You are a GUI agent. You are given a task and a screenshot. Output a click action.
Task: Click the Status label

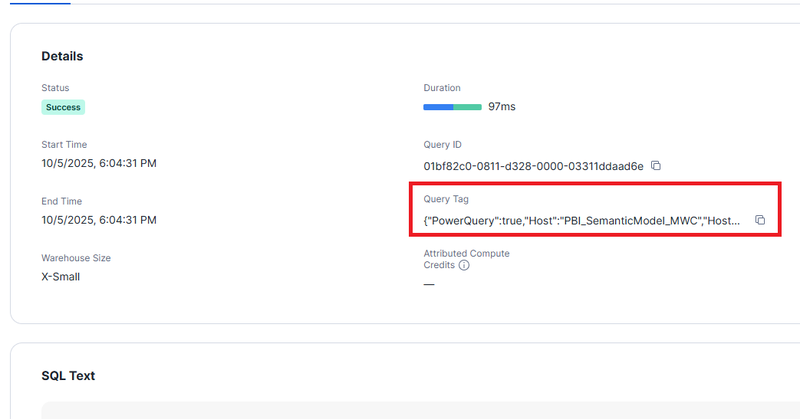[55, 88]
